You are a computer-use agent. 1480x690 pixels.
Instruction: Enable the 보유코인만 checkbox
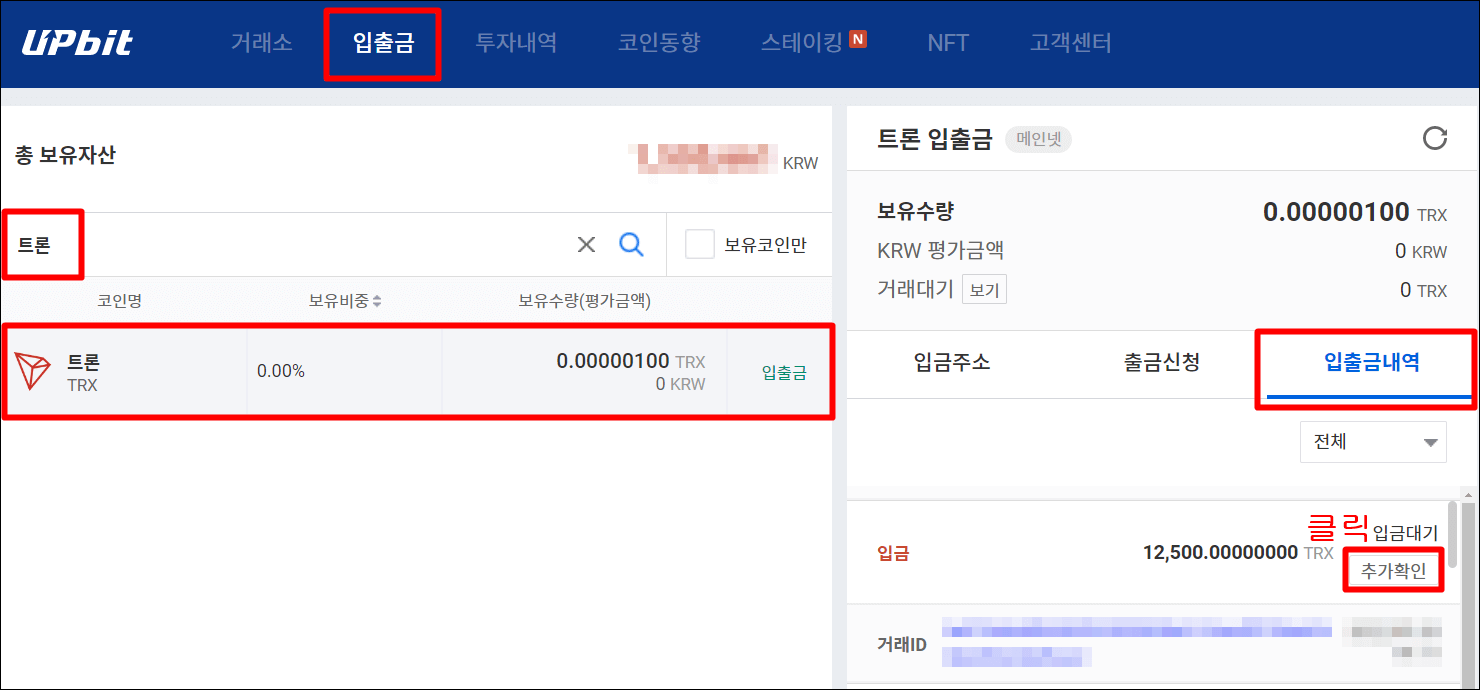tap(699, 243)
